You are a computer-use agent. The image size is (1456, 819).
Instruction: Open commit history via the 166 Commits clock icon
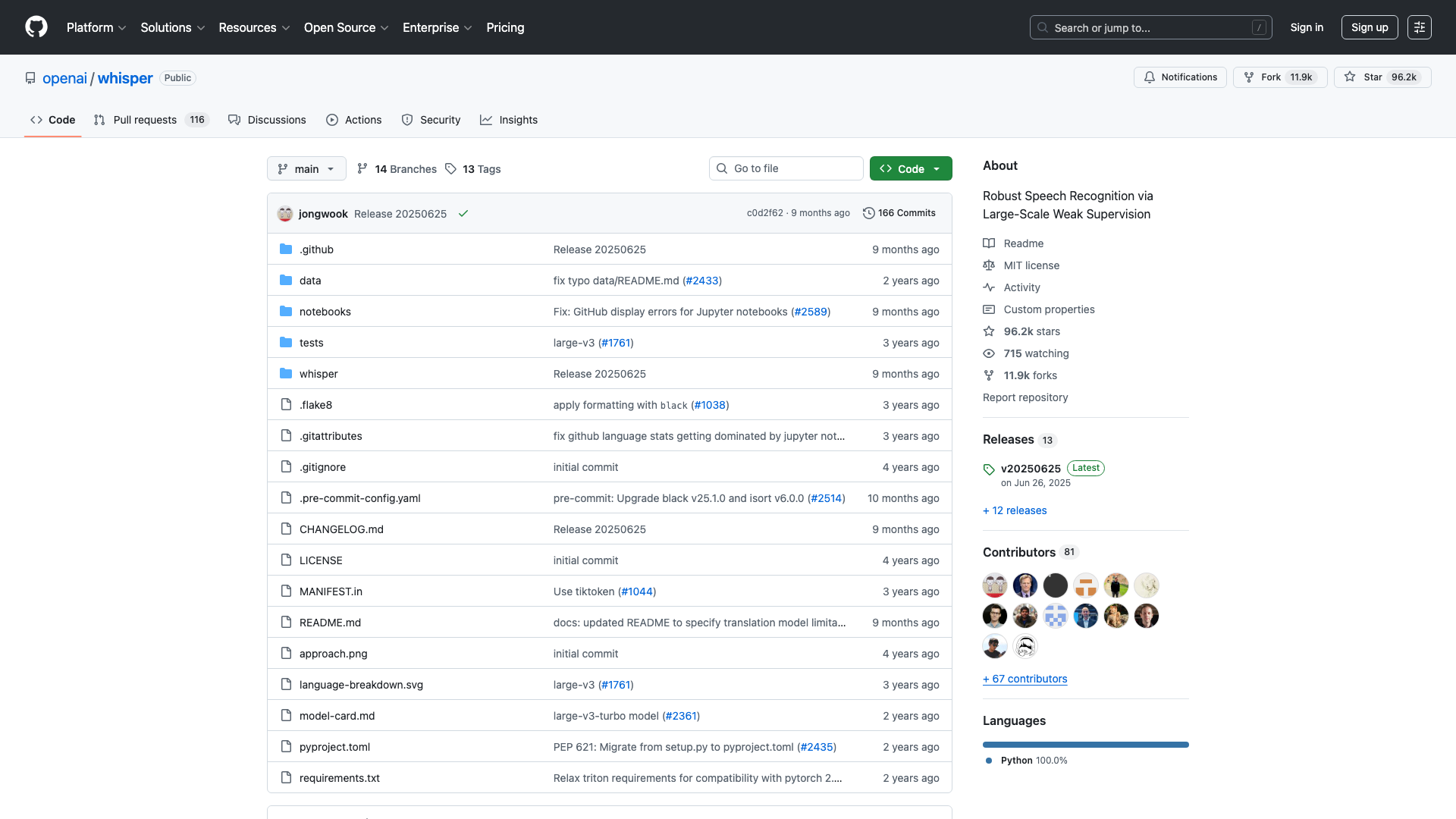coord(869,213)
